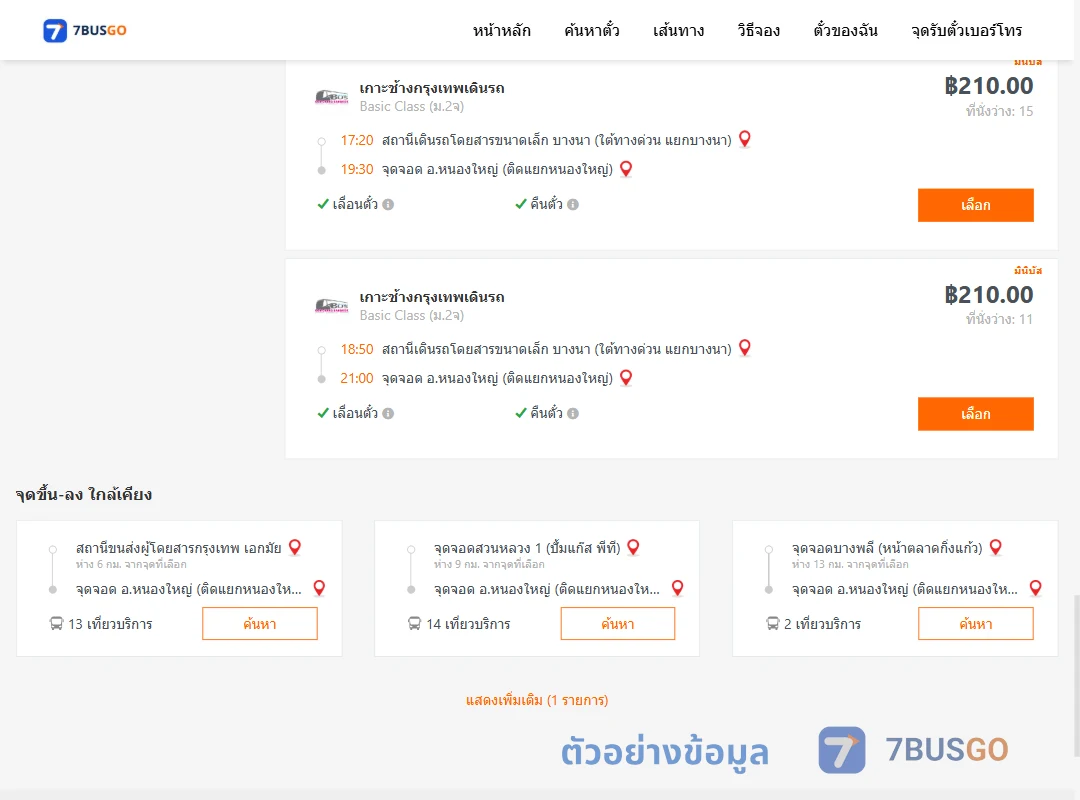The height and width of the screenshot is (800, 1080).
Task: Open map pin for 19:30 arrival stop
Action: (626, 169)
